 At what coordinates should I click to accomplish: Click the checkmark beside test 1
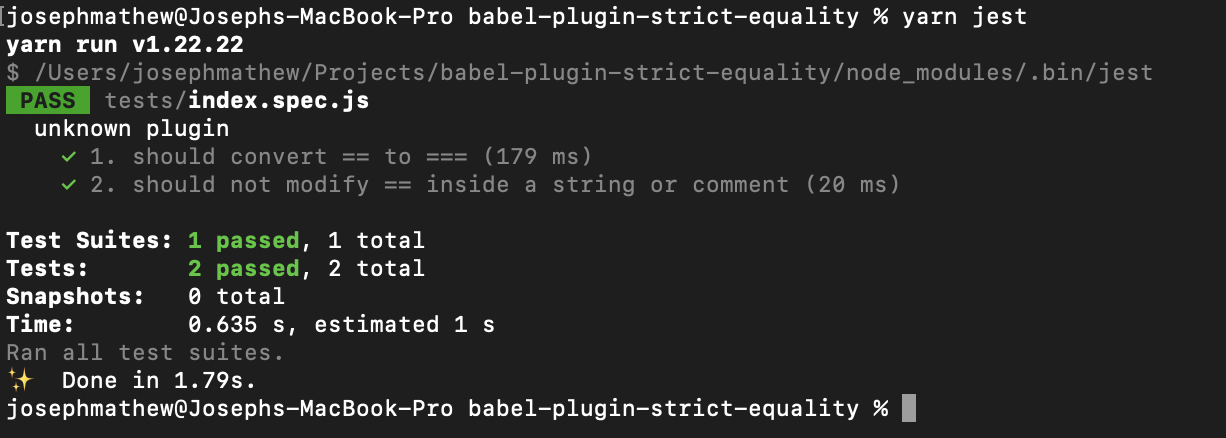pyautogui.click(x=68, y=157)
